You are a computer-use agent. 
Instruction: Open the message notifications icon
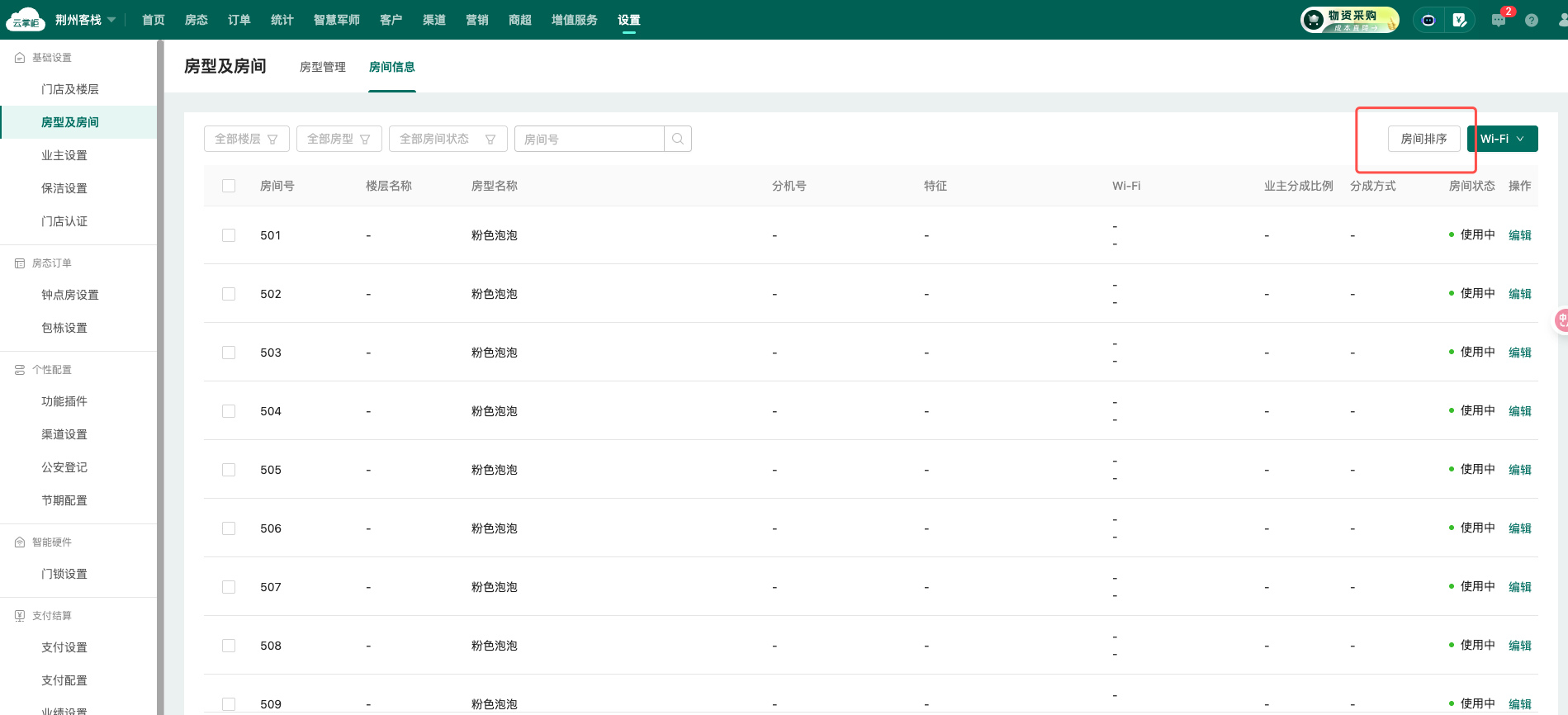tap(1499, 21)
